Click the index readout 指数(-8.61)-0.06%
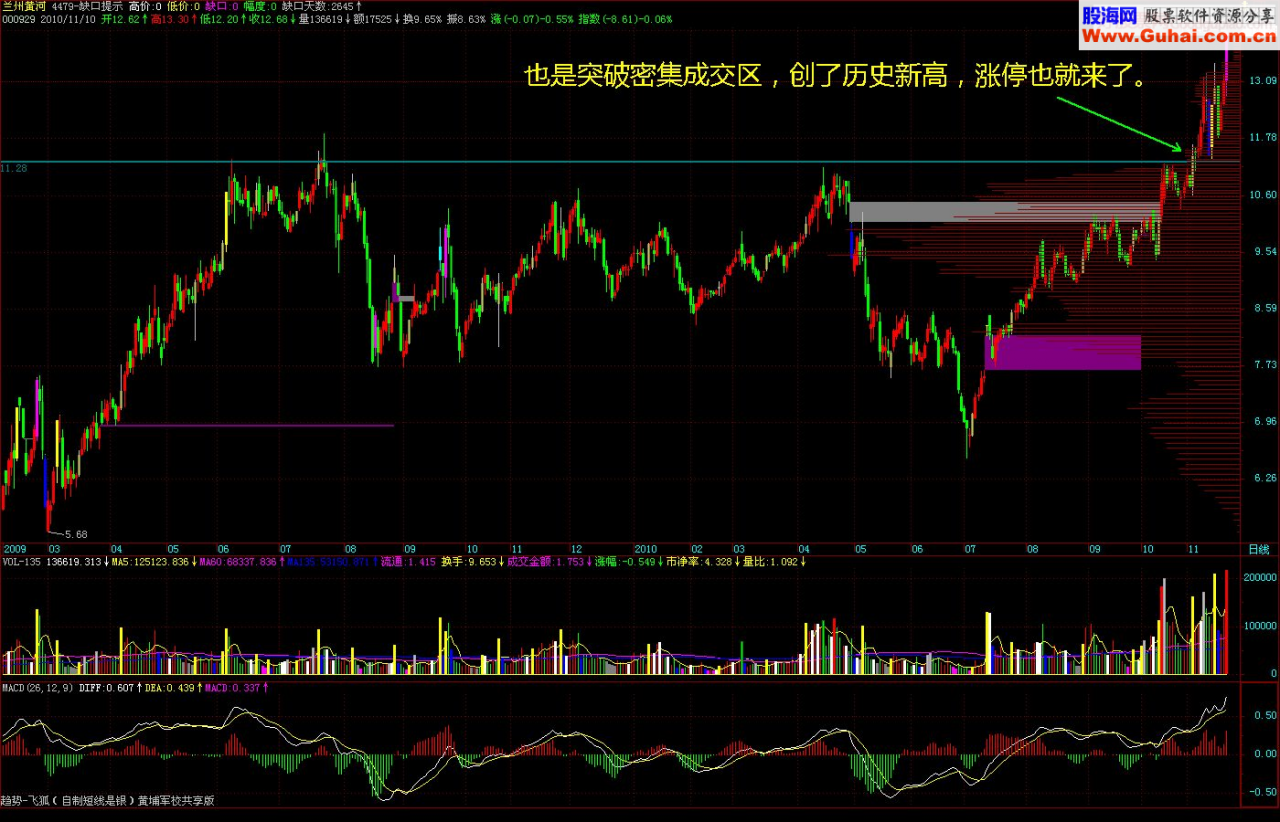The image size is (1280, 822). (x=623, y=19)
